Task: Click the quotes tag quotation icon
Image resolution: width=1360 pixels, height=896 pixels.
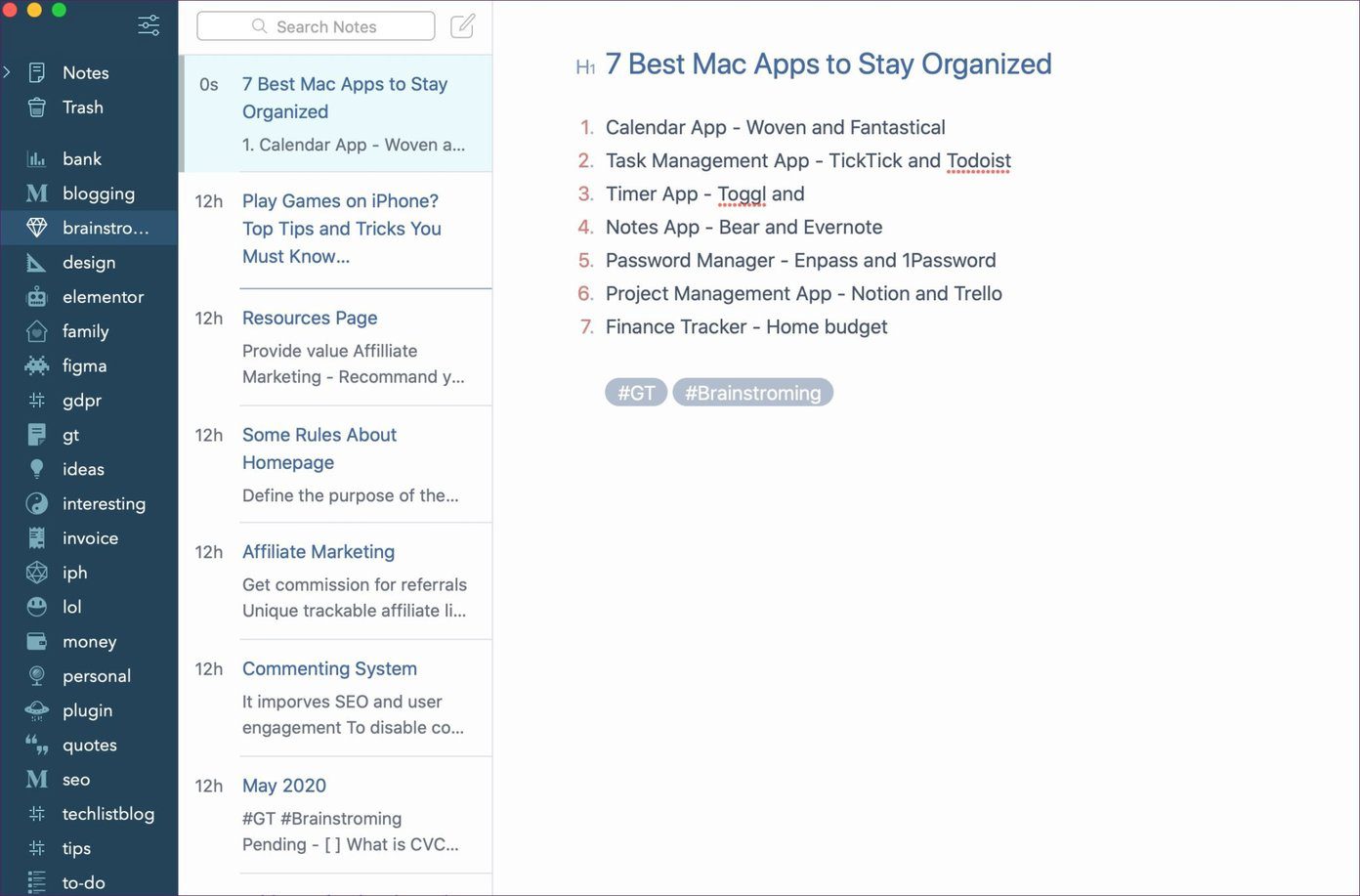Action: point(37,745)
